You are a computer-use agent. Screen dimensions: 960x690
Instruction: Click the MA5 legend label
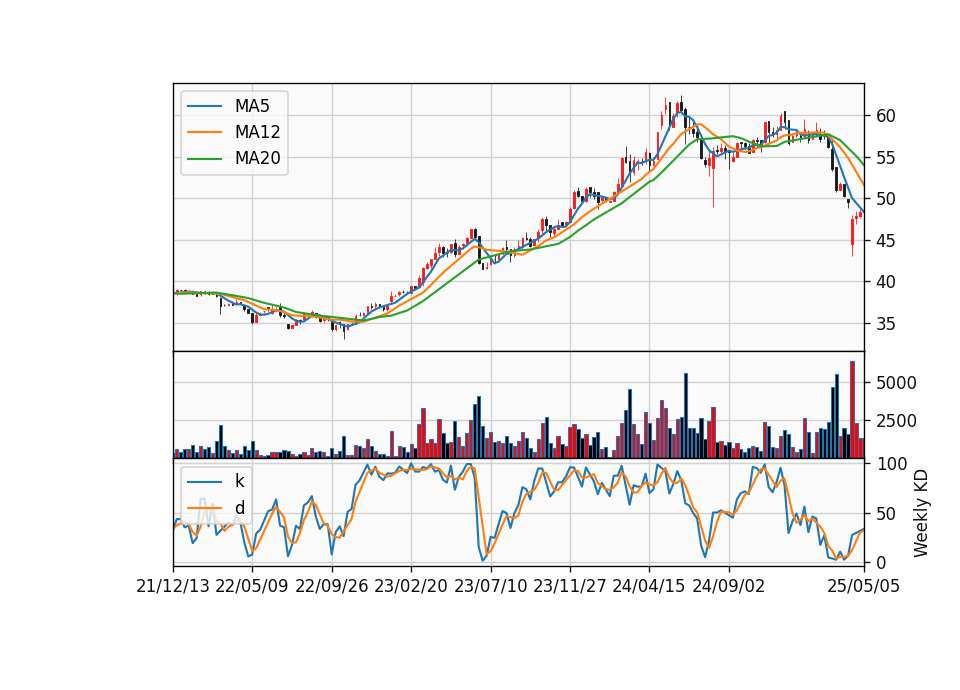[252, 106]
